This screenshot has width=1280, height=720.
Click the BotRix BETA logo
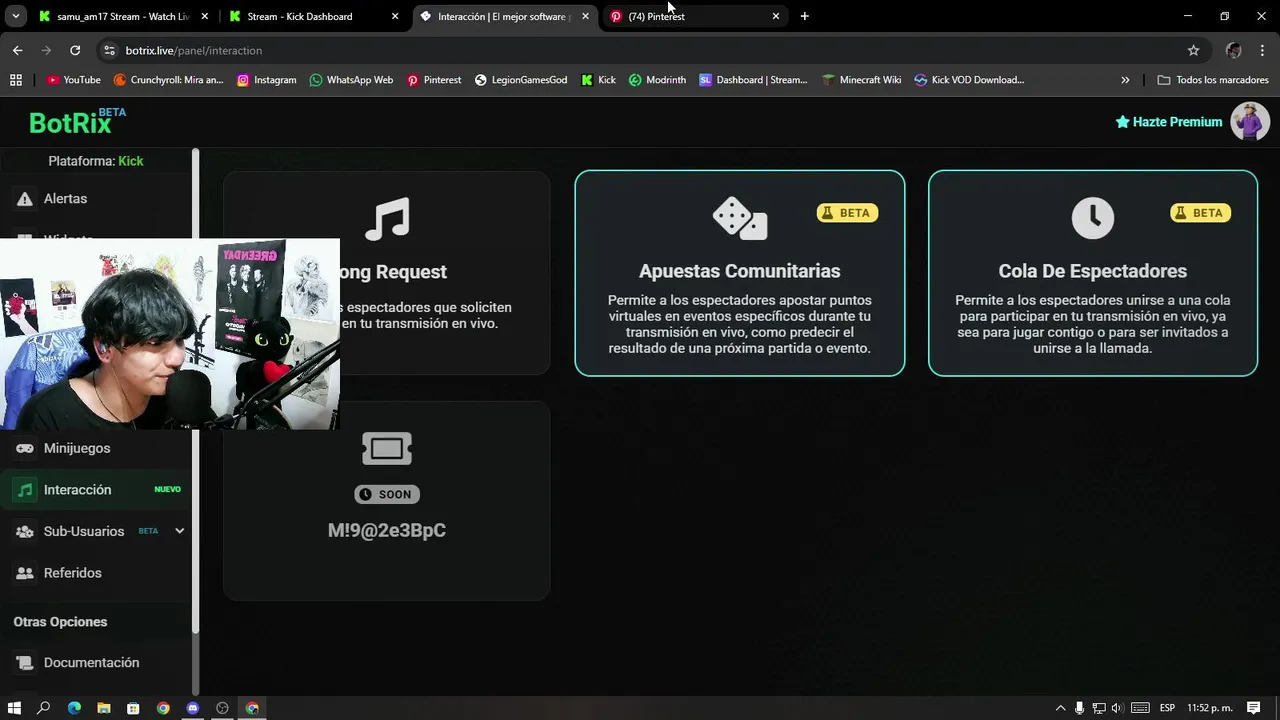(78, 121)
